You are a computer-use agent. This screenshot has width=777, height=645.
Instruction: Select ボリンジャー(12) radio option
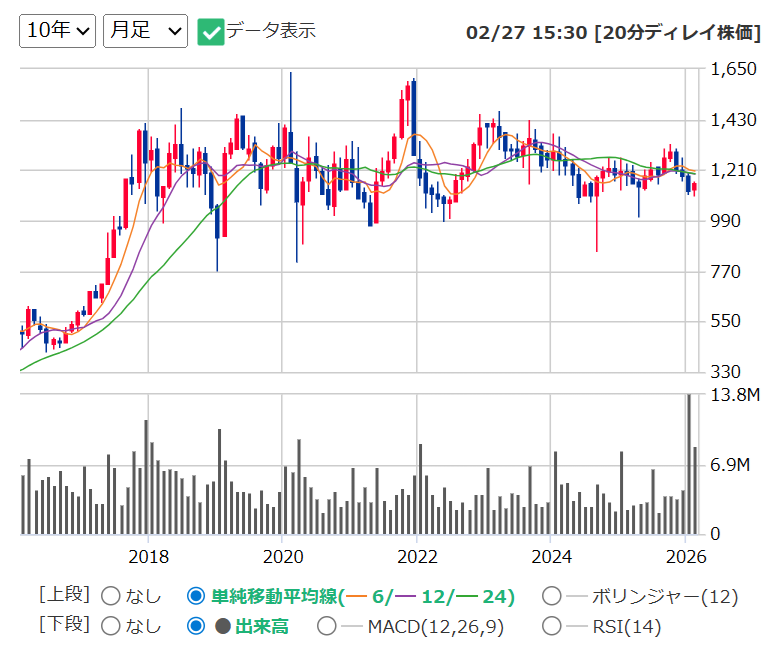pos(552,596)
